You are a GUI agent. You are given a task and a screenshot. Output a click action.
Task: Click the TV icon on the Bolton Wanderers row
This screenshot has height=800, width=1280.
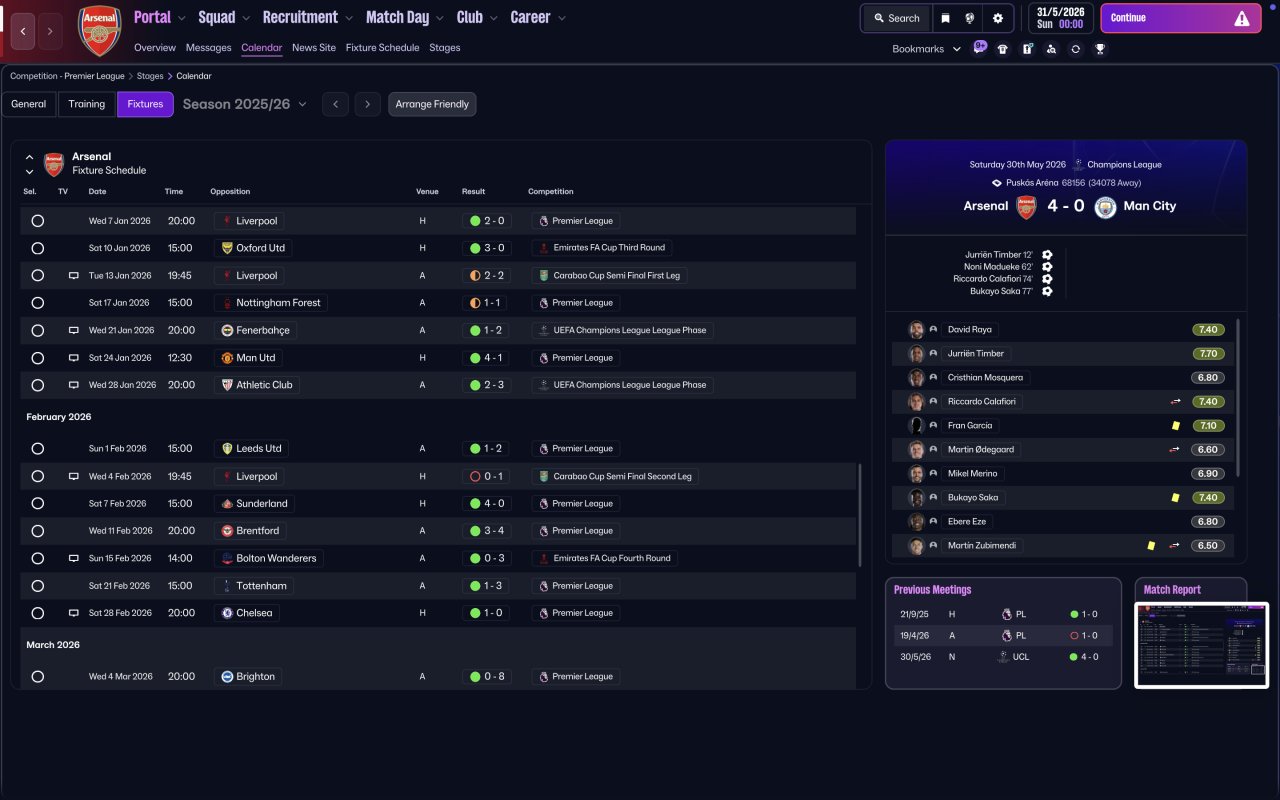[73, 558]
